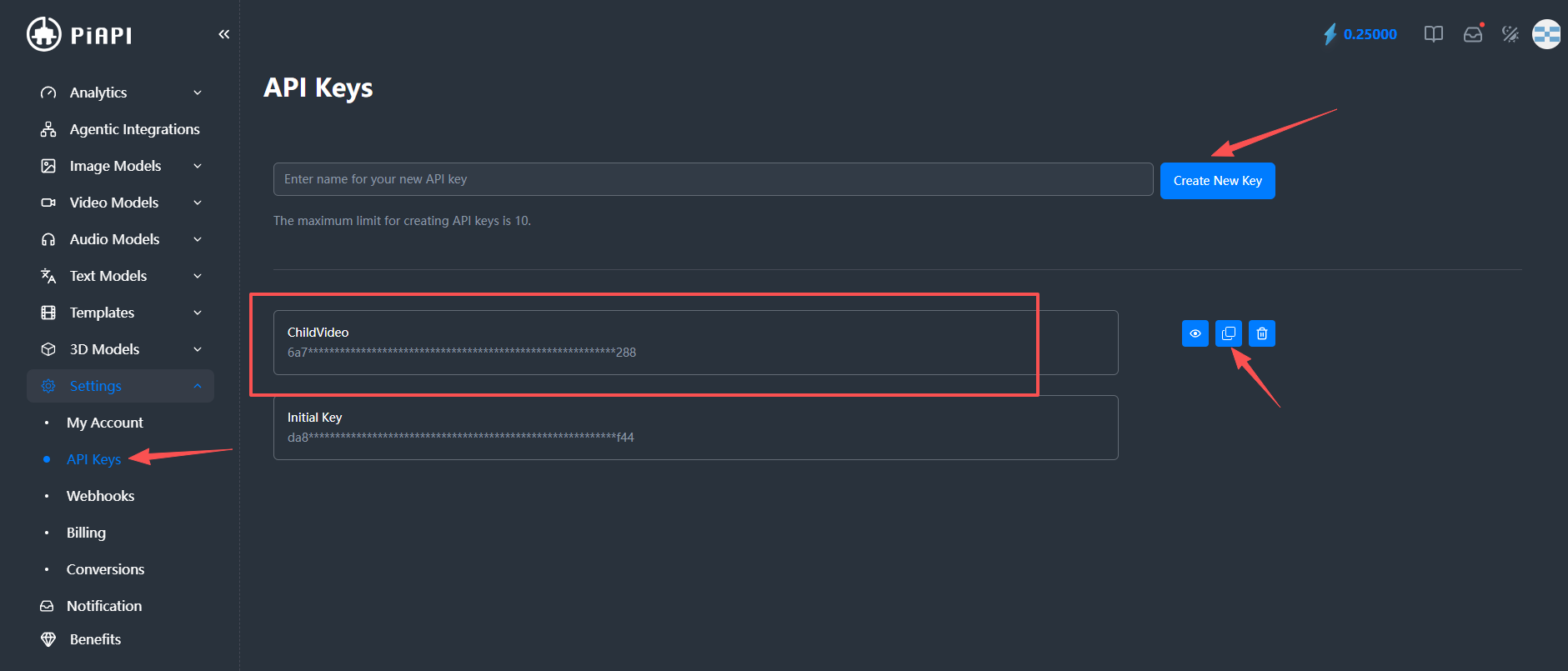Open Agentic Integrations link
The height and width of the screenshot is (671, 1568).
point(134,129)
